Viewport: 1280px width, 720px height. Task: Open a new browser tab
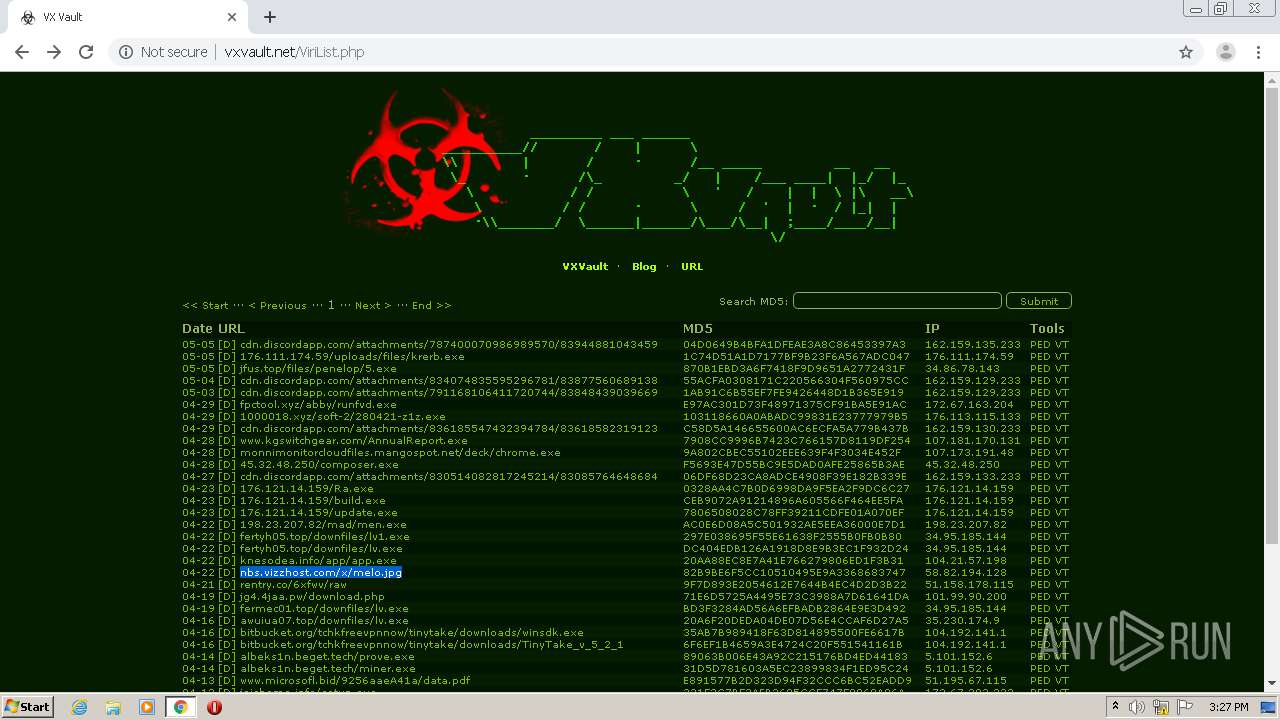click(x=270, y=17)
